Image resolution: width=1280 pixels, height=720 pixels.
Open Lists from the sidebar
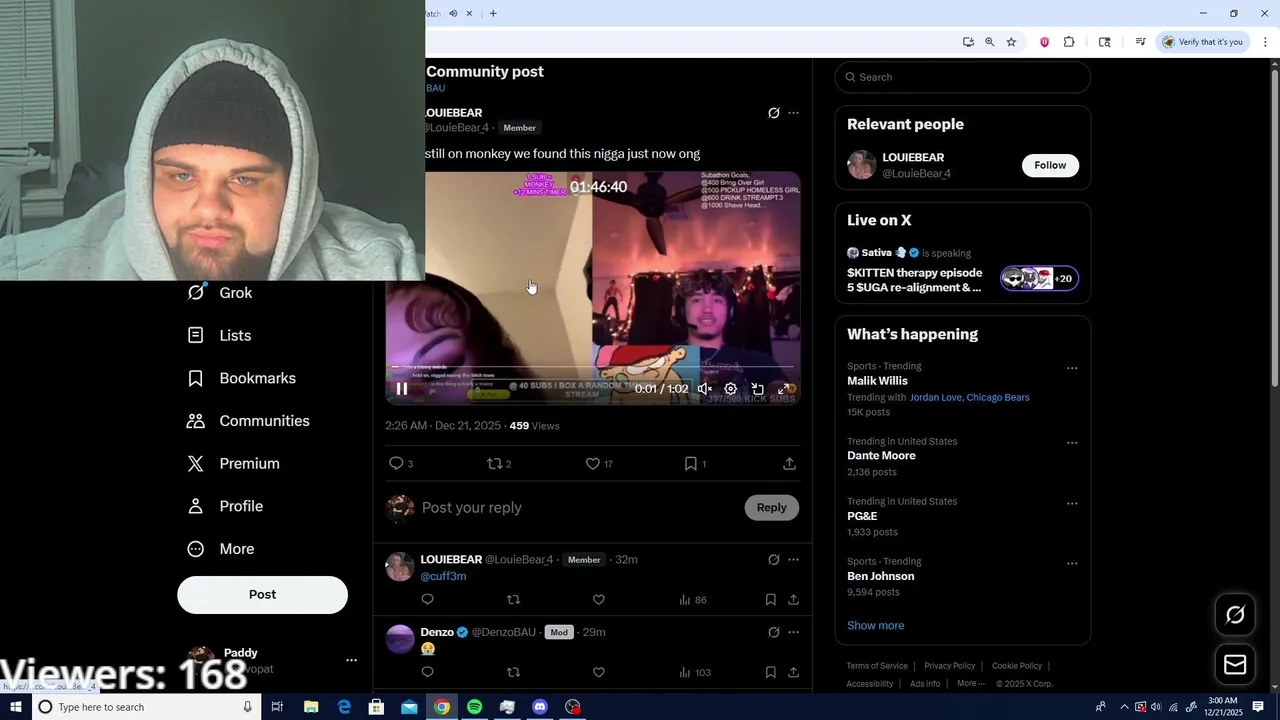(x=219, y=336)
